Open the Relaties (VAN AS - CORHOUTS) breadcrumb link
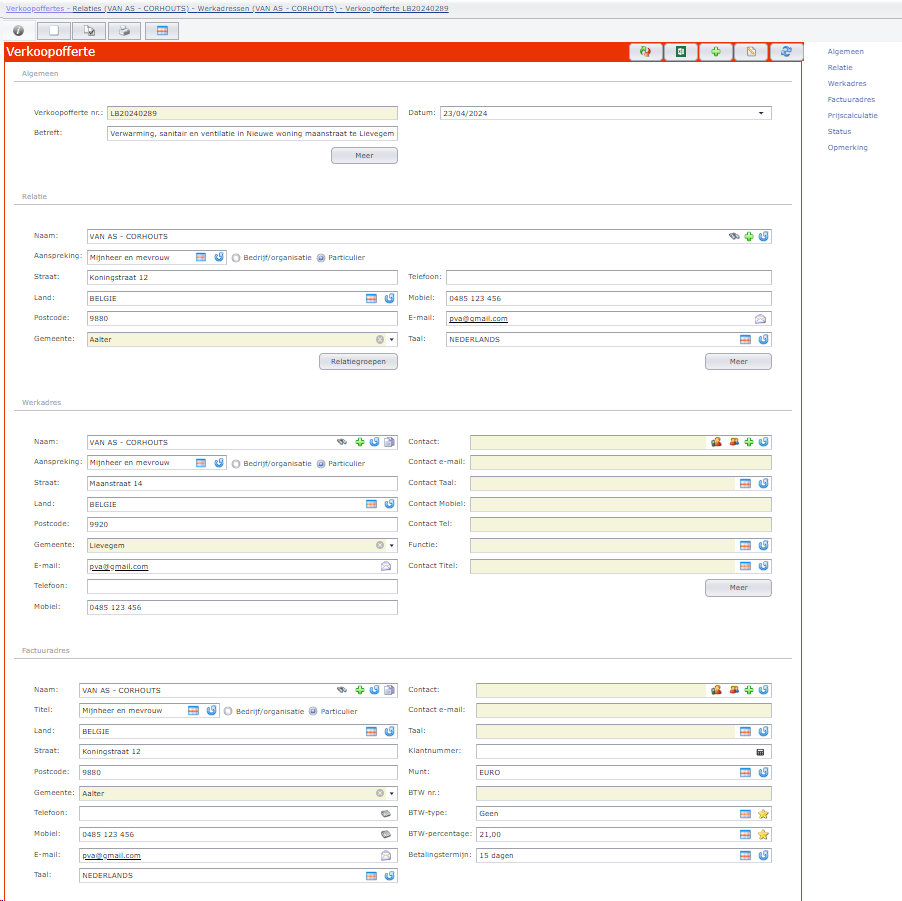Image resolution: width=902 pixels, height=901 pixels. click(132, 9)
